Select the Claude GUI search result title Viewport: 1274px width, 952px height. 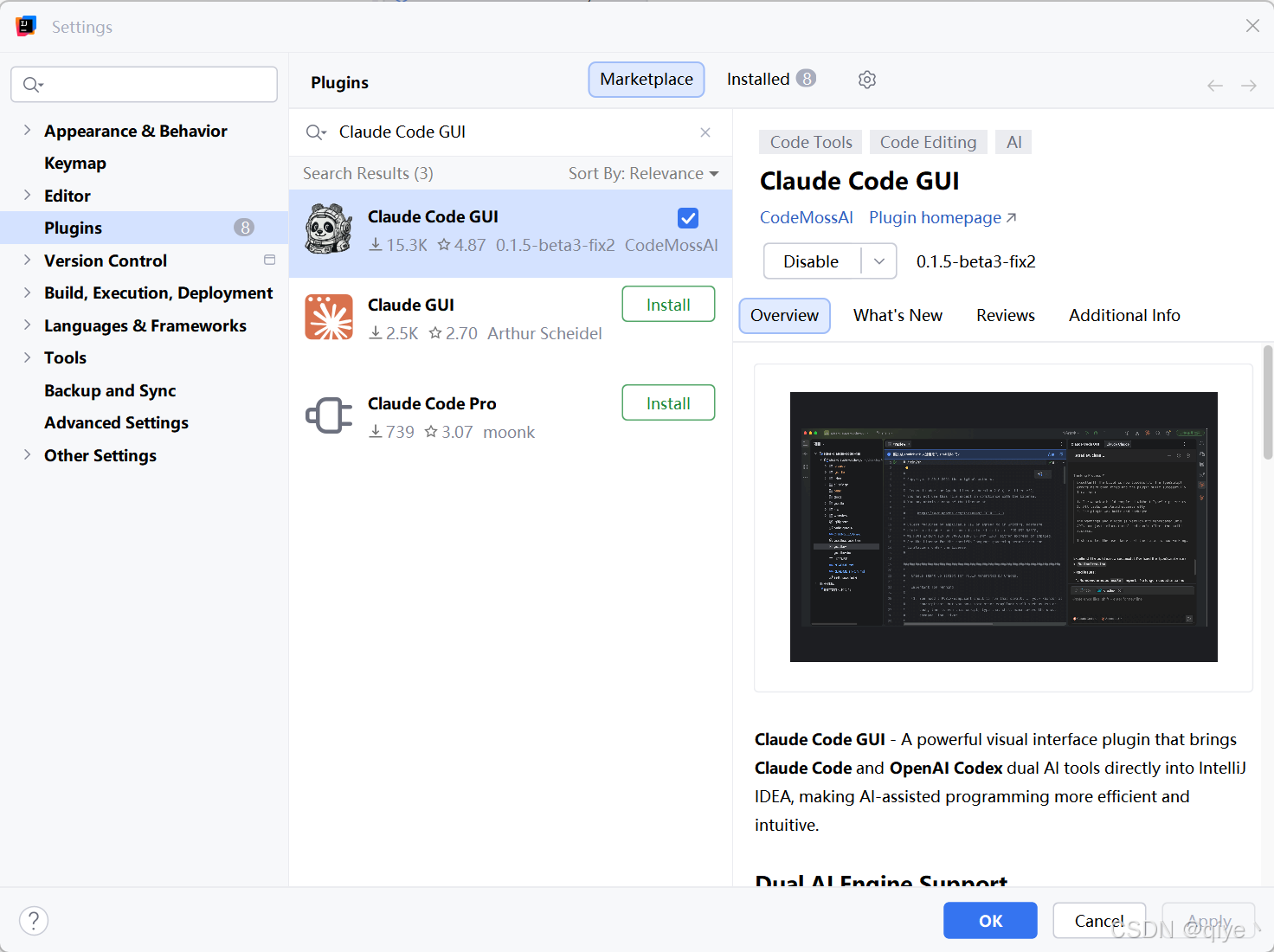pyautogui.click(x=411, y=306)
